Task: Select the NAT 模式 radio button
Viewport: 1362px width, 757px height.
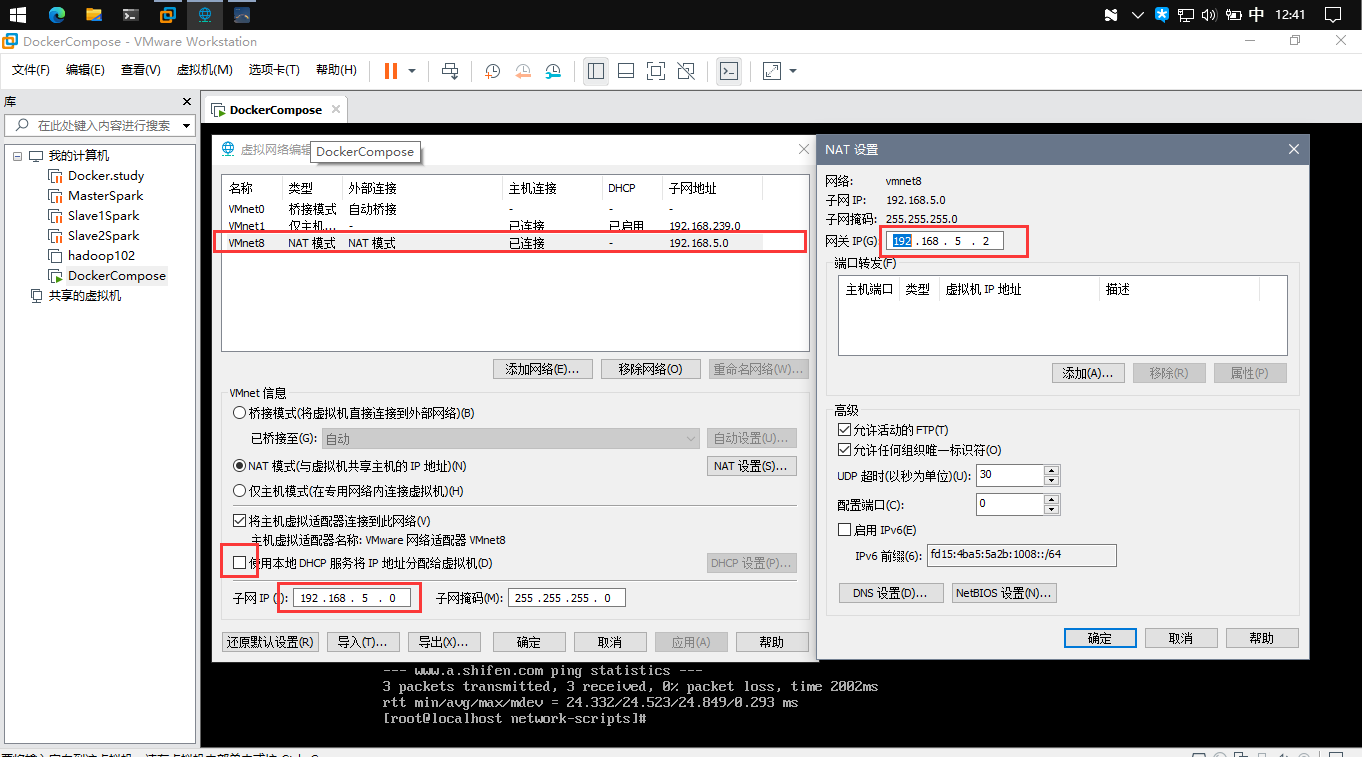Action: point(239,466)
